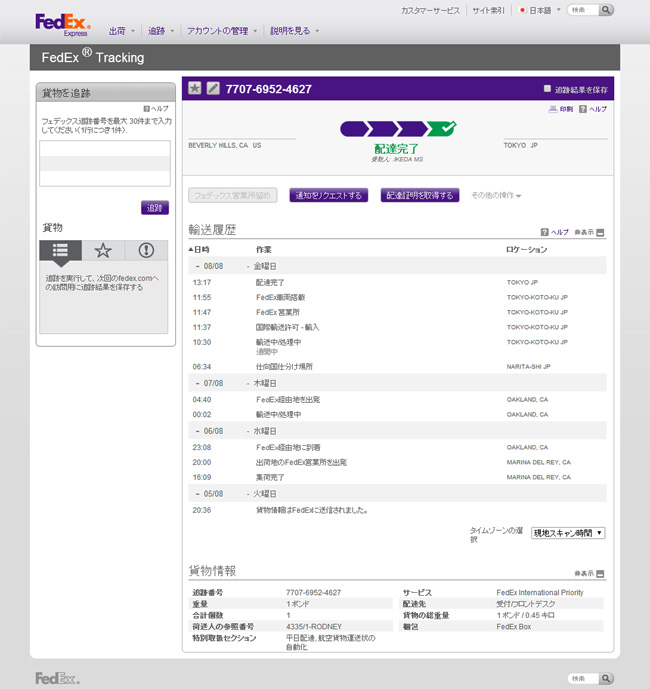Collapse the 06/08 水曜日 date group
The height and width of the screenshot is (689, 650).
[197, 431]
